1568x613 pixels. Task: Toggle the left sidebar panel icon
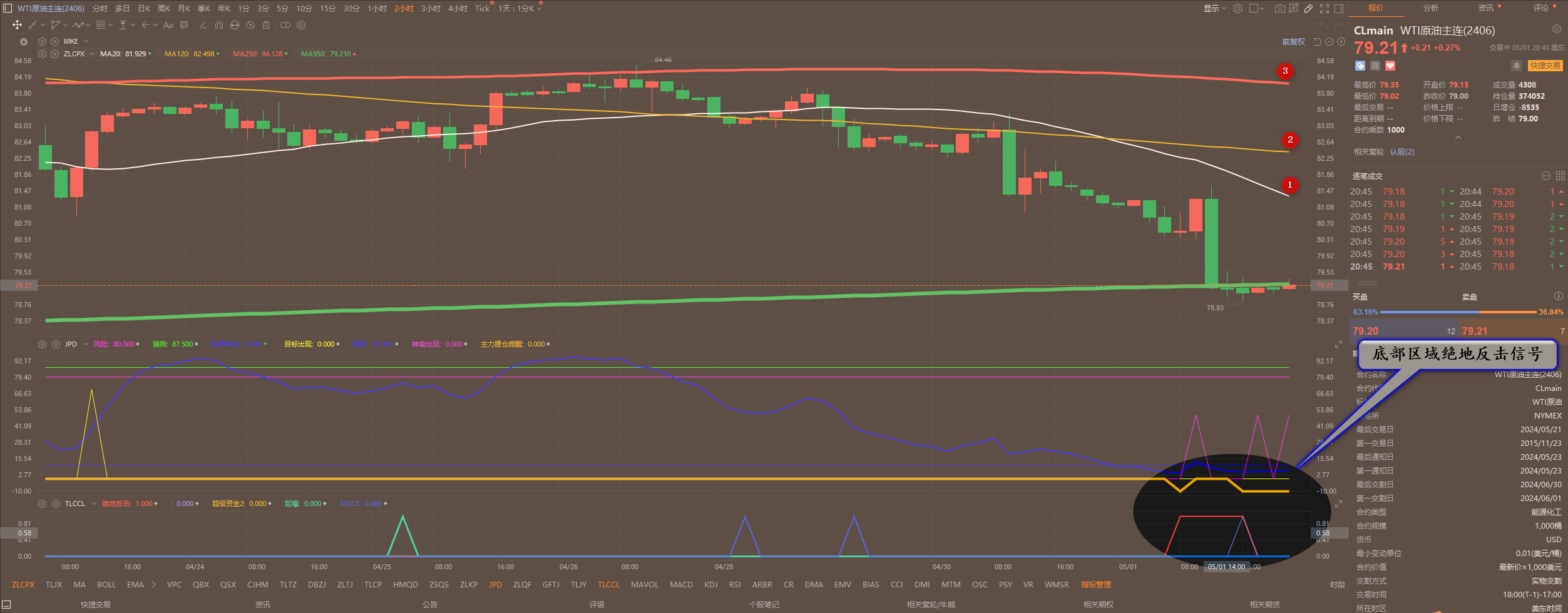click(8, 8)
